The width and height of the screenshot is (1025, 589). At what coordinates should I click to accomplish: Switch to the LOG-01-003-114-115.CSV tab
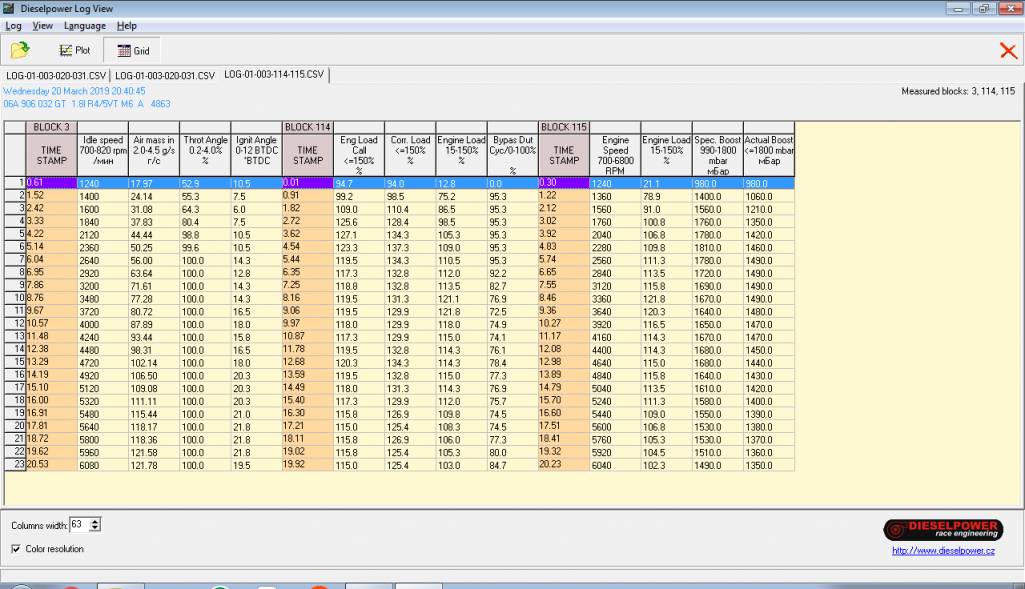pyautogui.click(x=274, y=75)
